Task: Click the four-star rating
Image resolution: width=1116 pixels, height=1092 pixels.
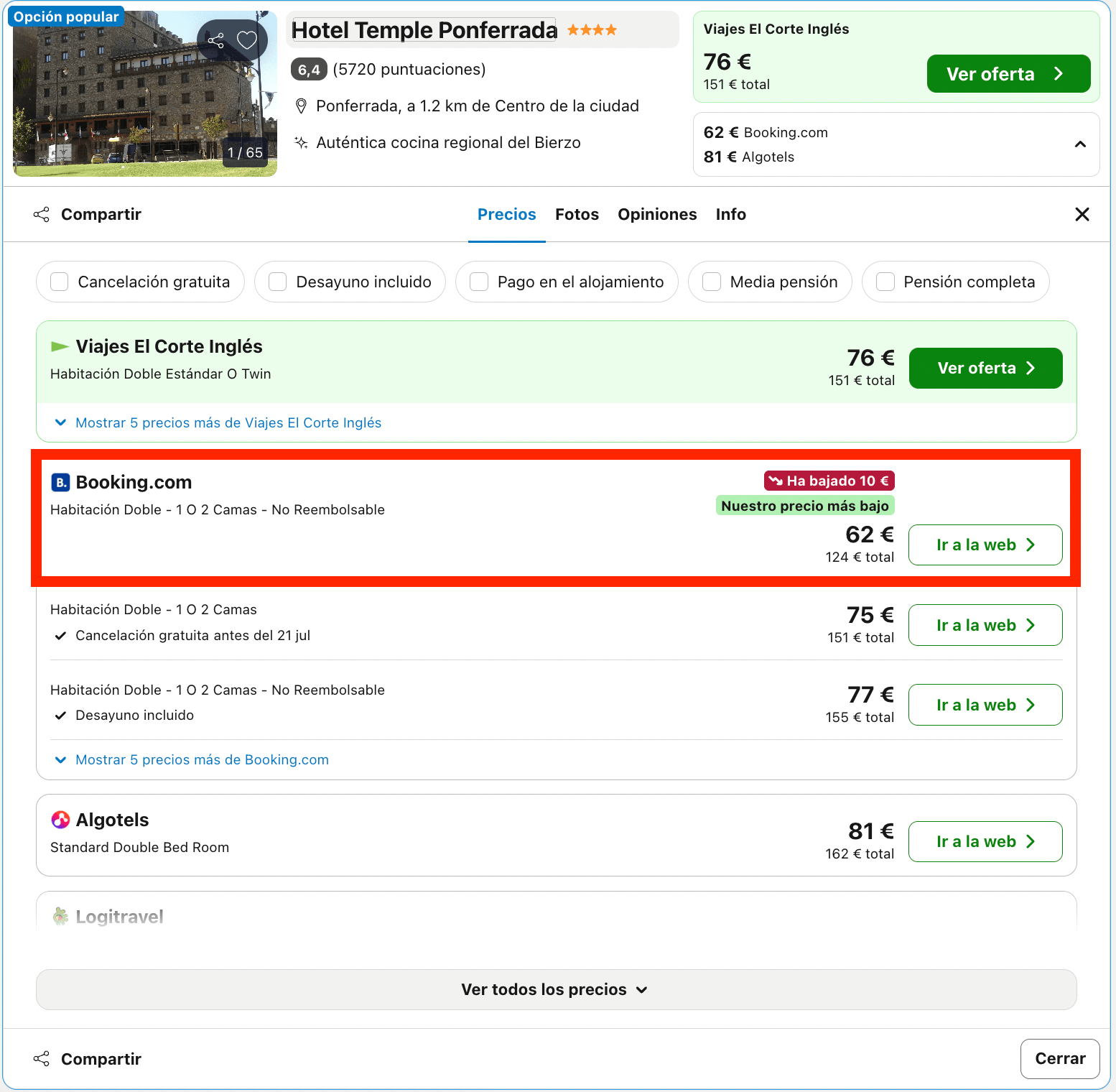Action: click(592, 29)
